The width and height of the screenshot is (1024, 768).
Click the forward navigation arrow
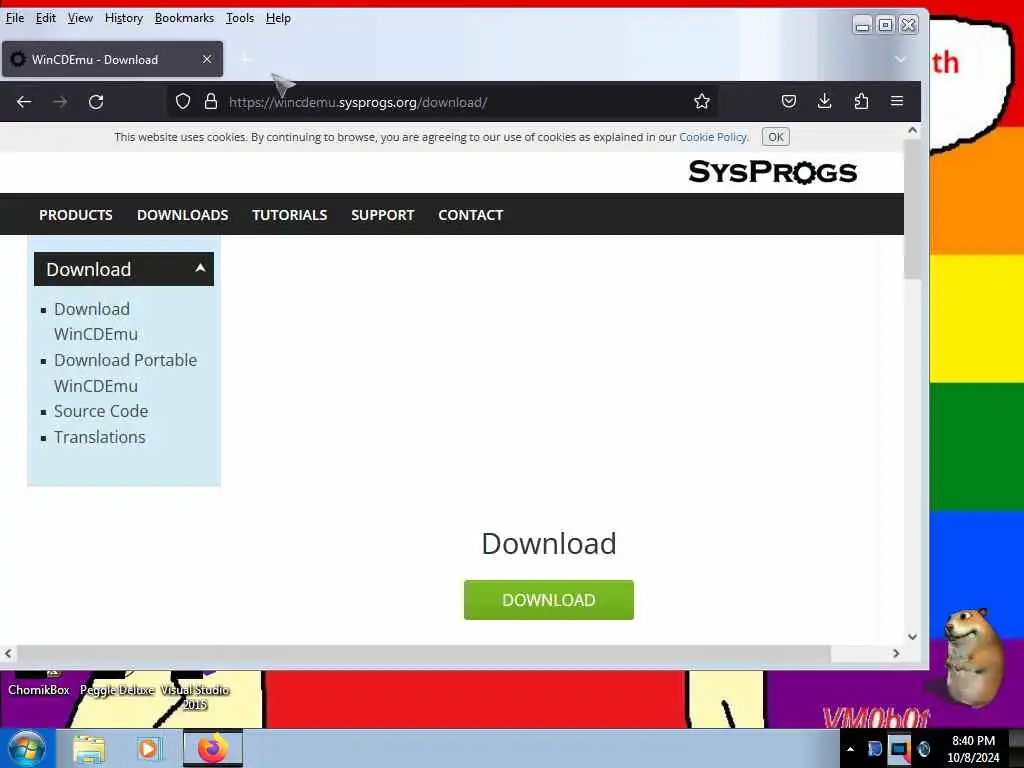60,102
